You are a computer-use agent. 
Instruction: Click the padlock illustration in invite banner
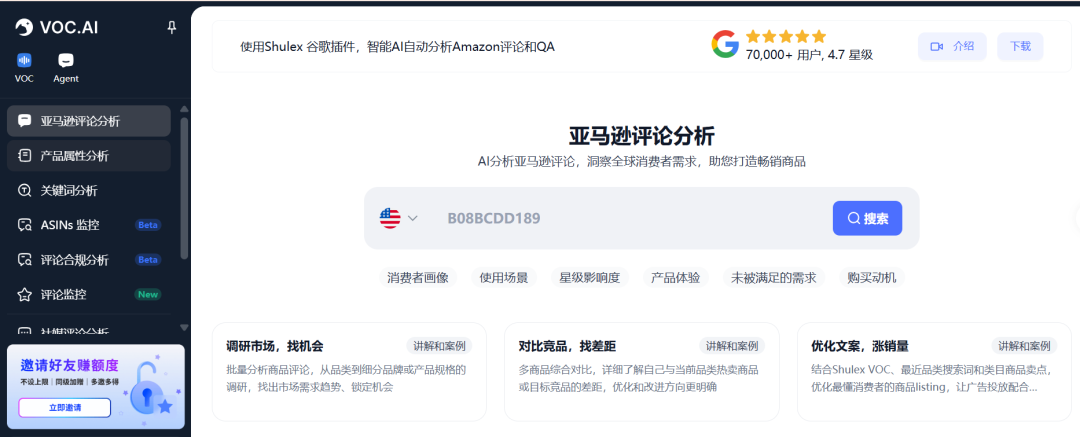(x=148, y=387)
